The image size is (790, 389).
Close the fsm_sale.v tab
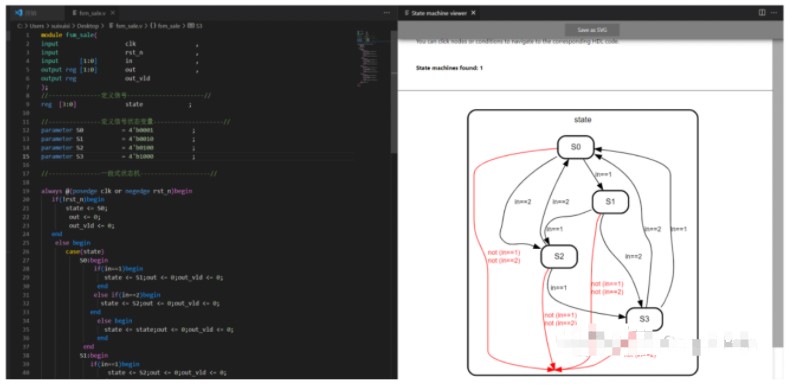point(112,13)
